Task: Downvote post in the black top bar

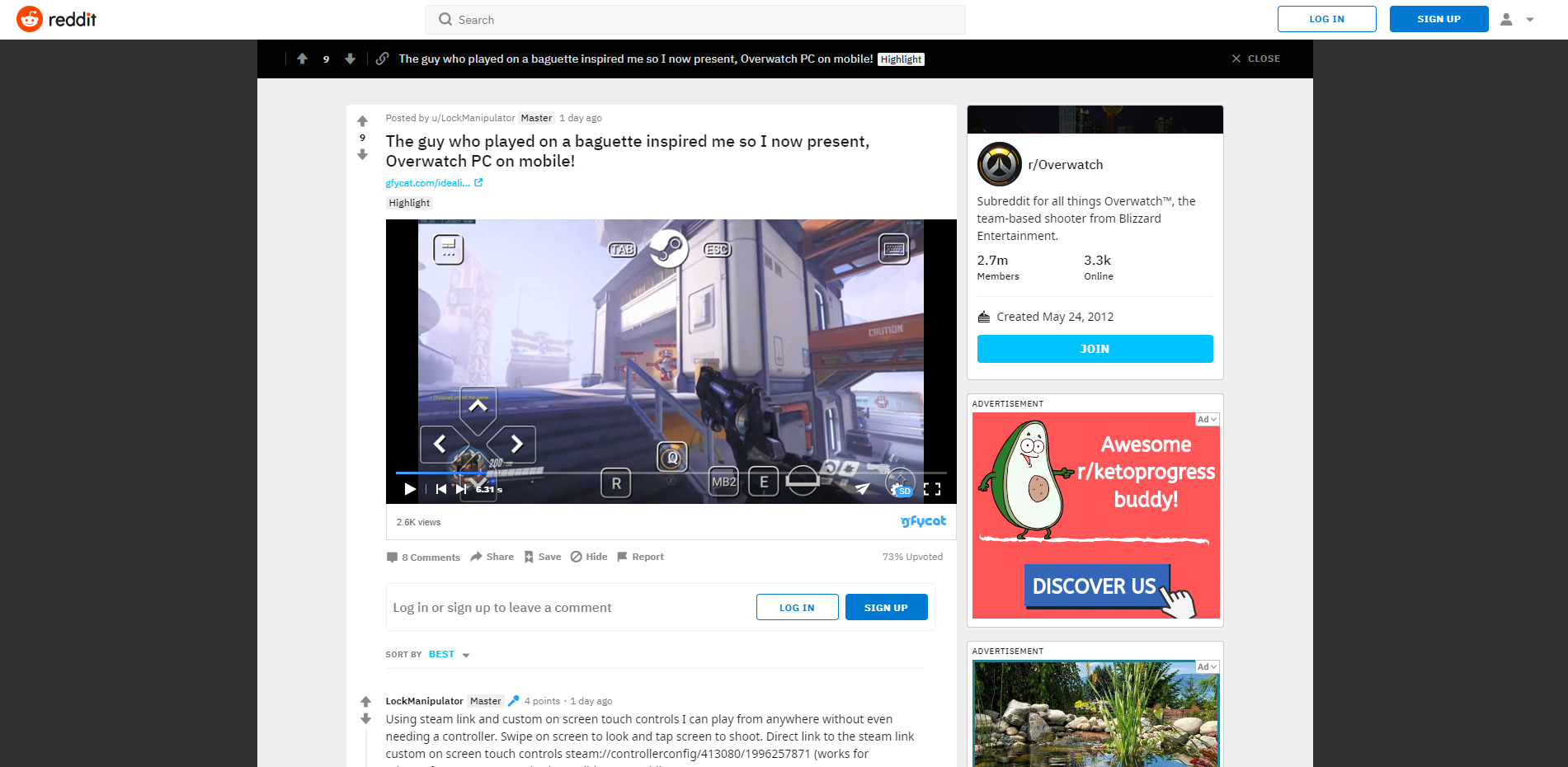Action: pos(350,59)
